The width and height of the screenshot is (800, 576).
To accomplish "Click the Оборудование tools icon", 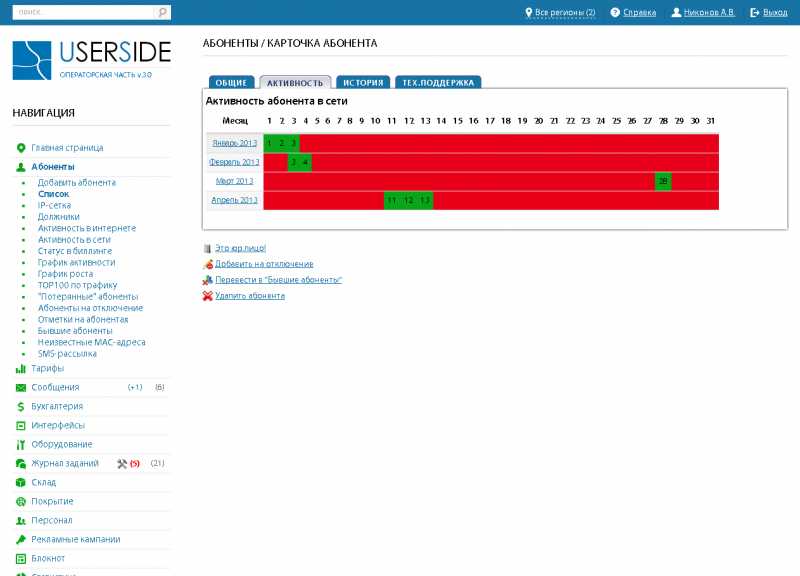I will click(21, 445).
